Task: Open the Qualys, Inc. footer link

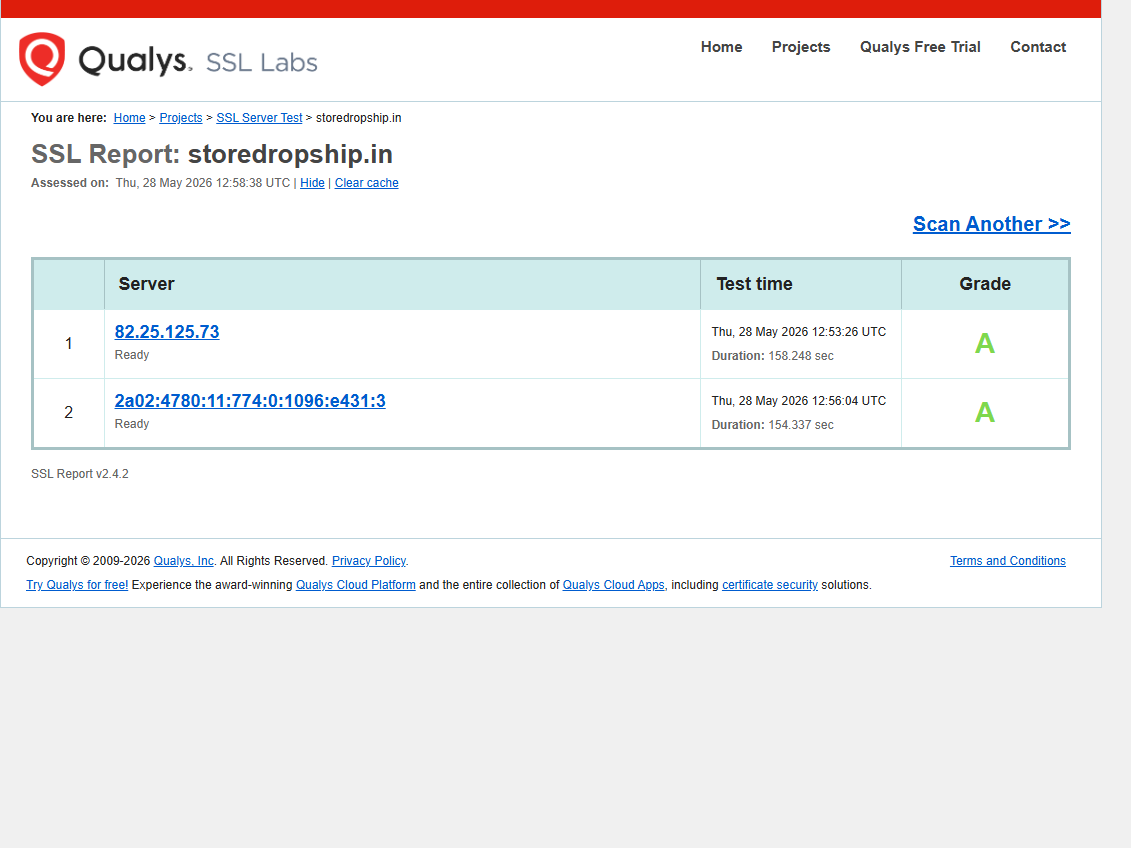Action: 184,561
